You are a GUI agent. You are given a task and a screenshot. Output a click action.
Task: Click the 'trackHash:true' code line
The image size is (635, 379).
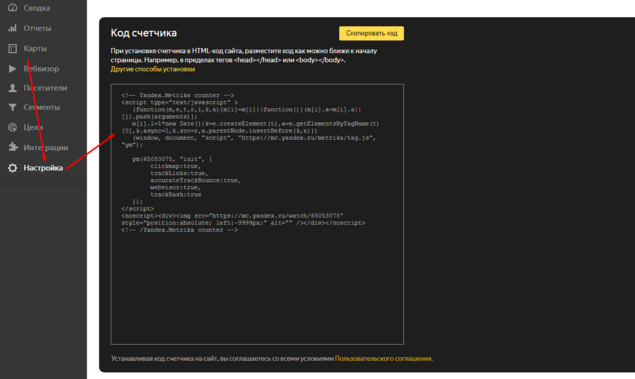tap(176, 194)
